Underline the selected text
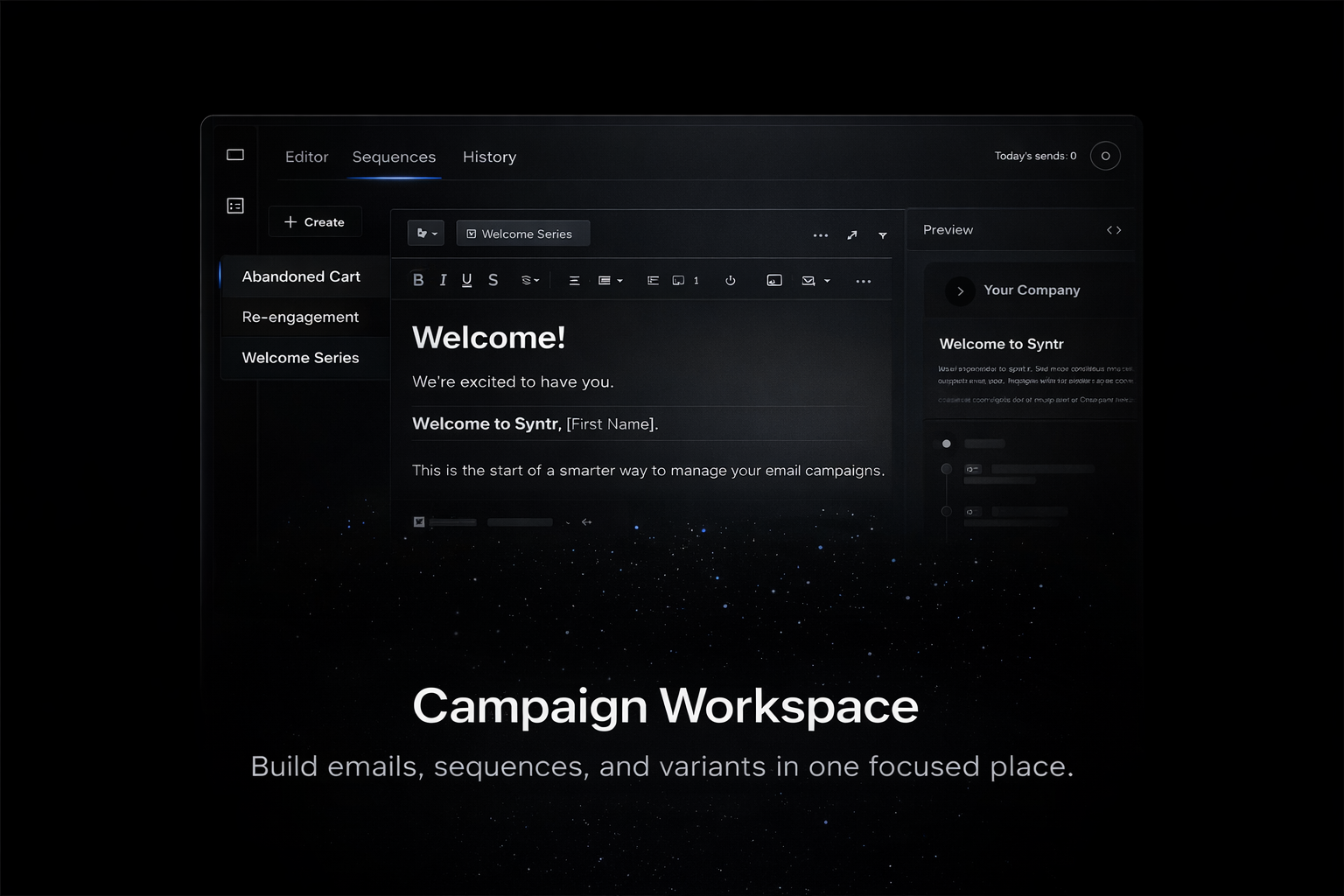The height and width of the screenshot is (896, 1344). (467, 280)
